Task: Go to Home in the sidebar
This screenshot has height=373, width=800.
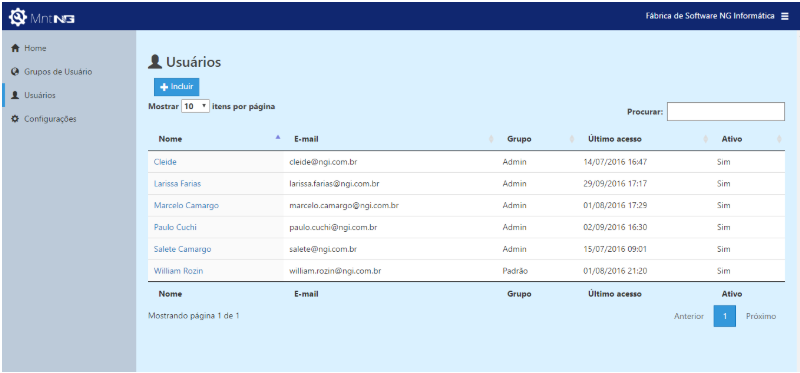Action: (35, 48)
